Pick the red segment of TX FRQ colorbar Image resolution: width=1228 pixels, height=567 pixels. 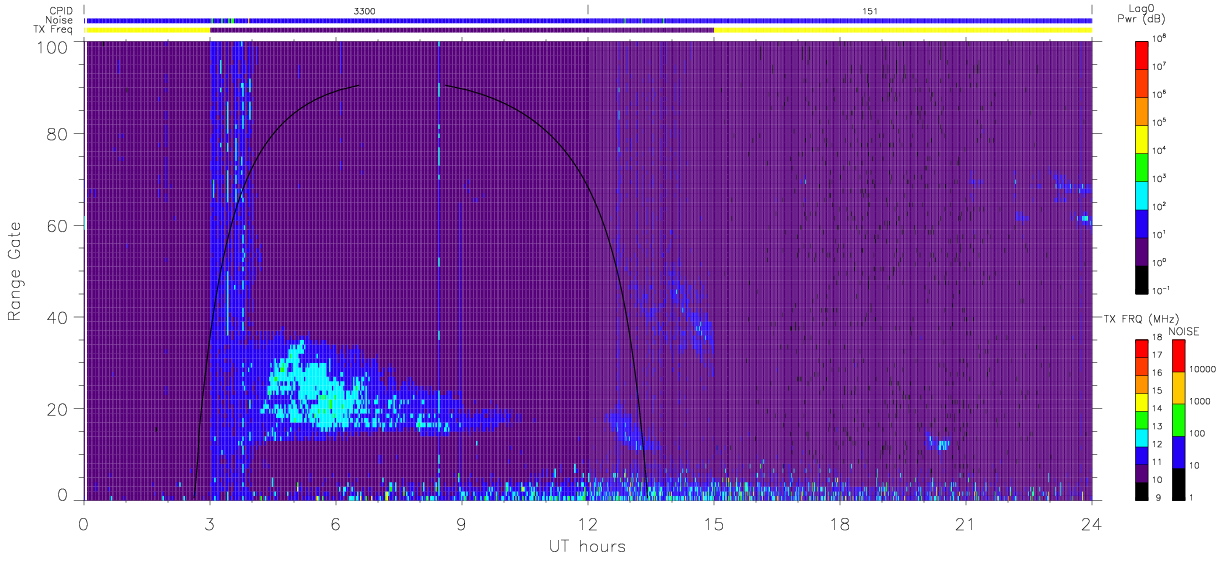(x=1143, y=348)
